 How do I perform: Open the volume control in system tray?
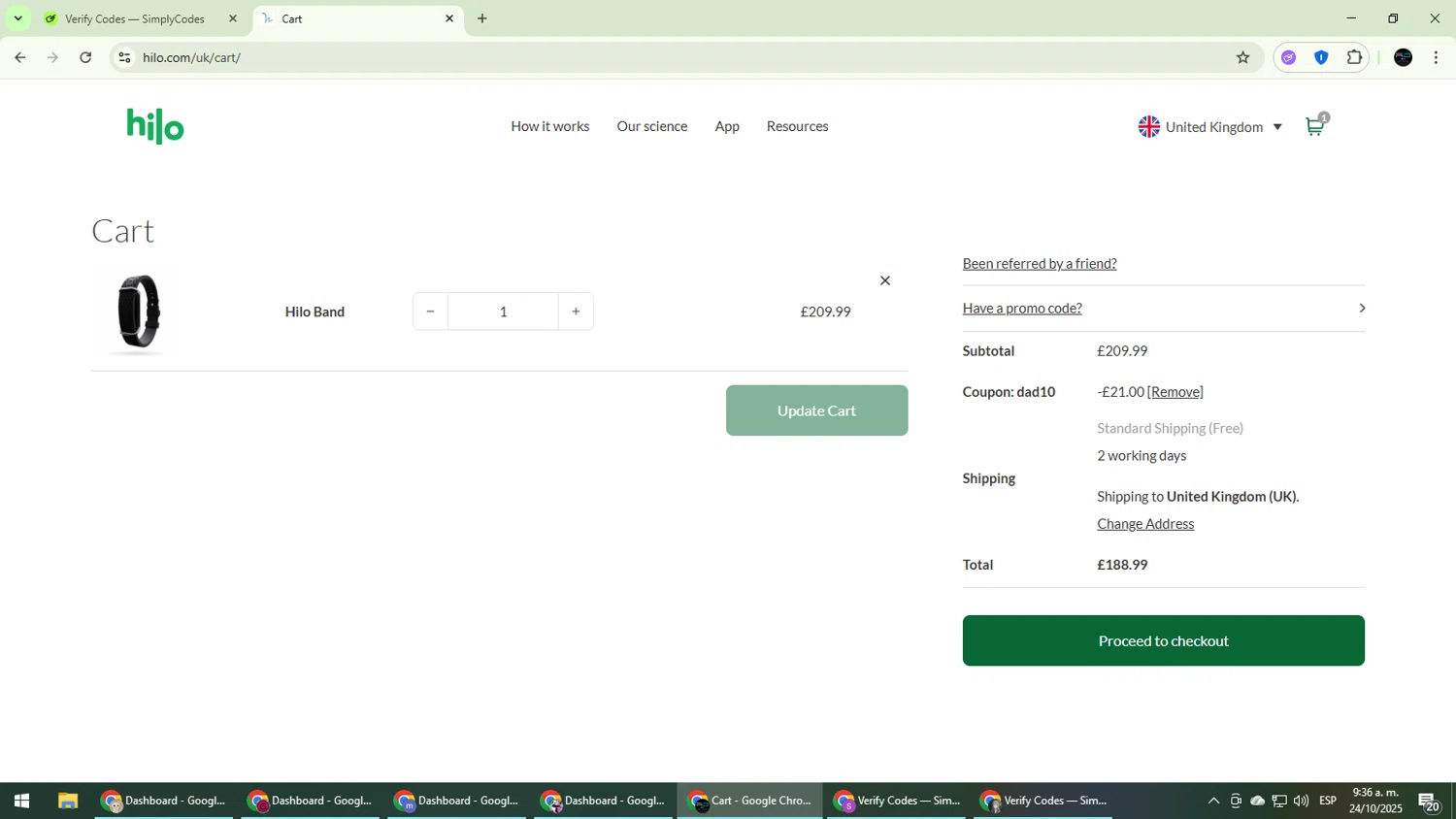coord(1301,801)
